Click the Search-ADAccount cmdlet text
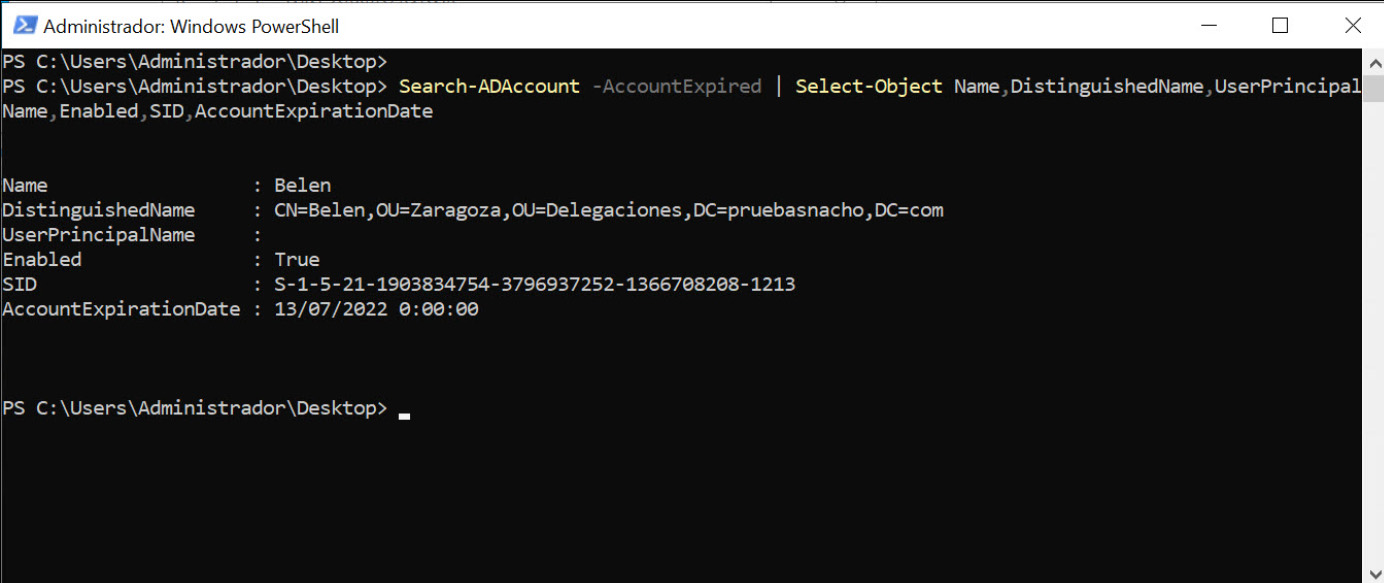 489,86
